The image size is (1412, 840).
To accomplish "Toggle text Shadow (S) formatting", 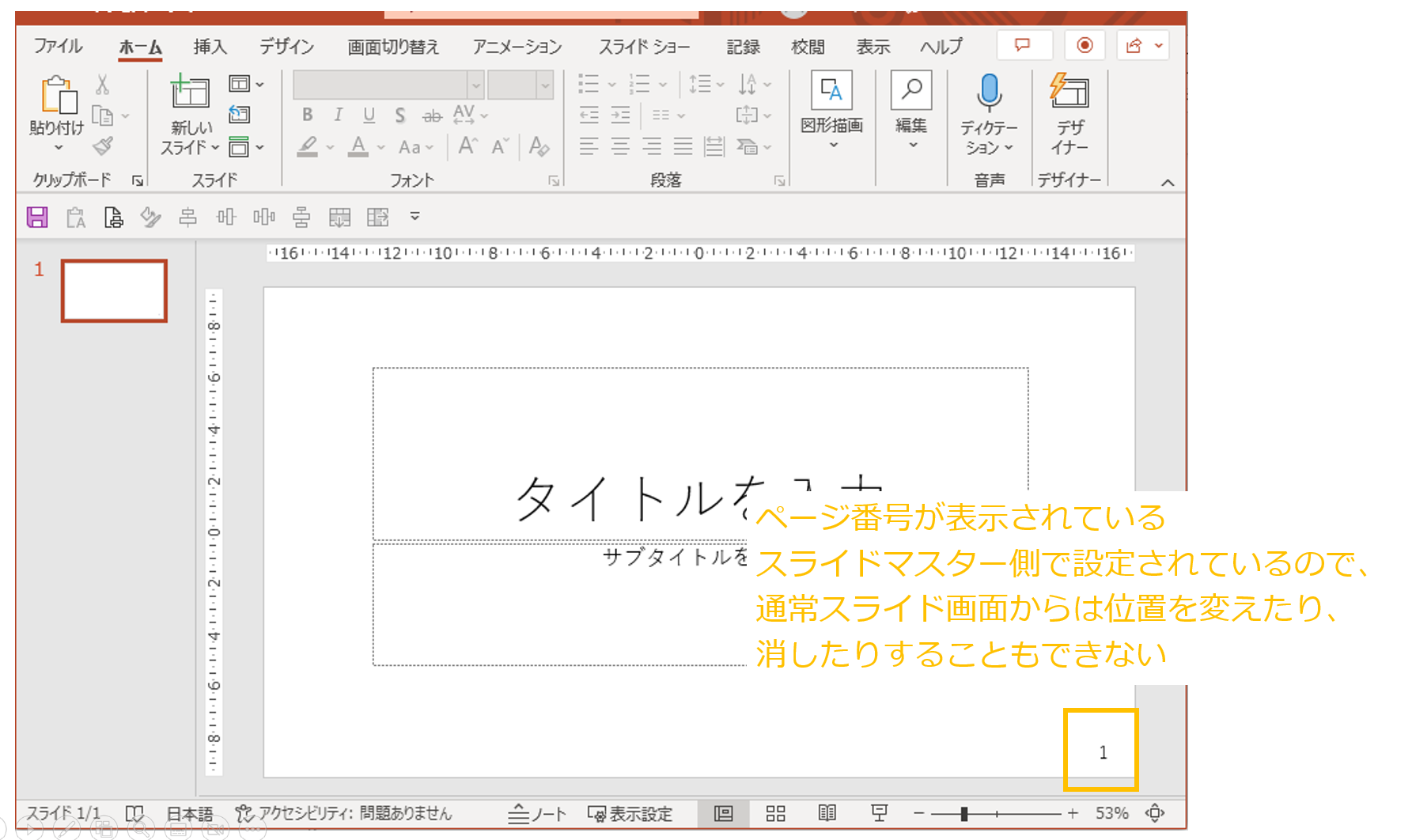I will [x=400, y=115].
